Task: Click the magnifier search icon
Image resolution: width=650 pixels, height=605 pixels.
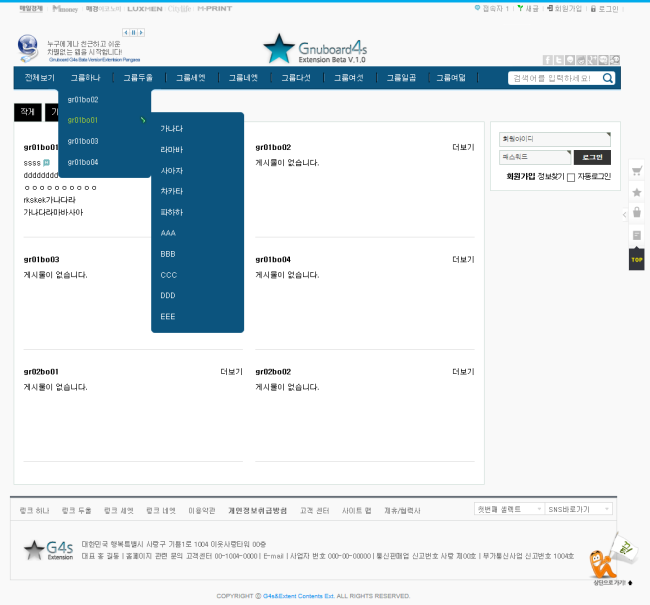Action: (608, 78)
